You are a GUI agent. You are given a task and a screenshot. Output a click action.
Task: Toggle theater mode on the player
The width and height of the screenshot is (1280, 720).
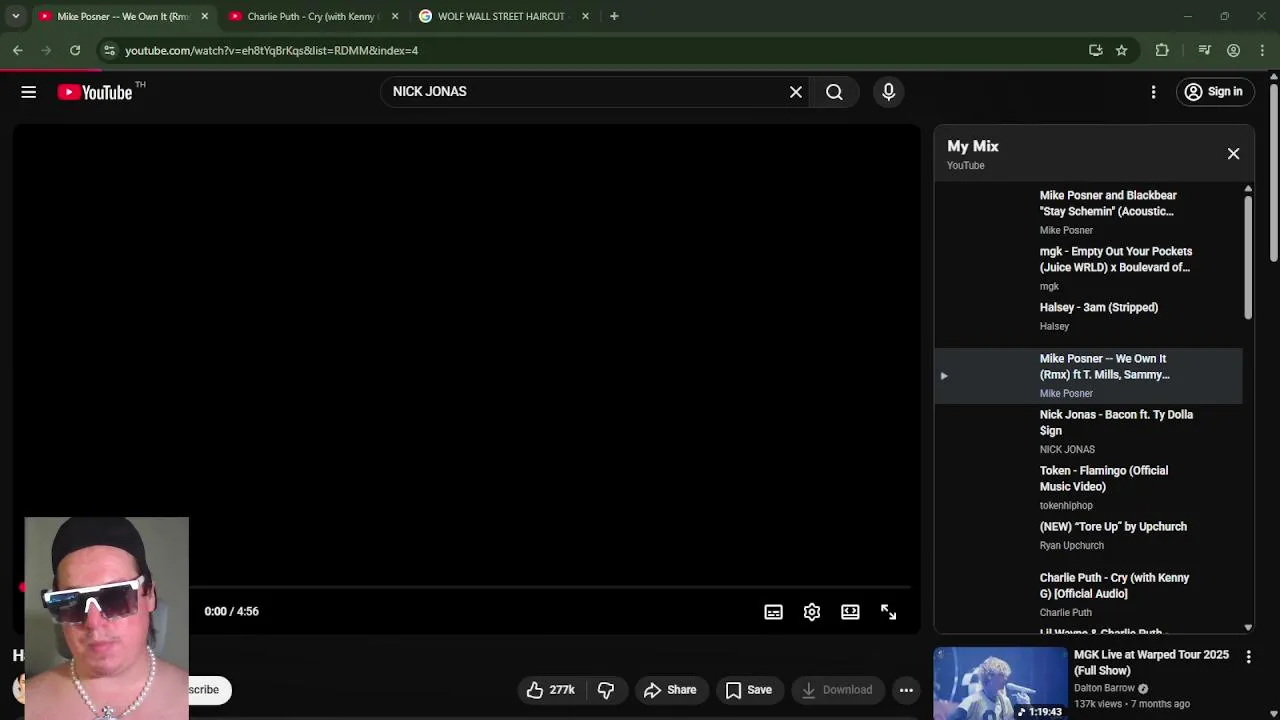point(850,612)
